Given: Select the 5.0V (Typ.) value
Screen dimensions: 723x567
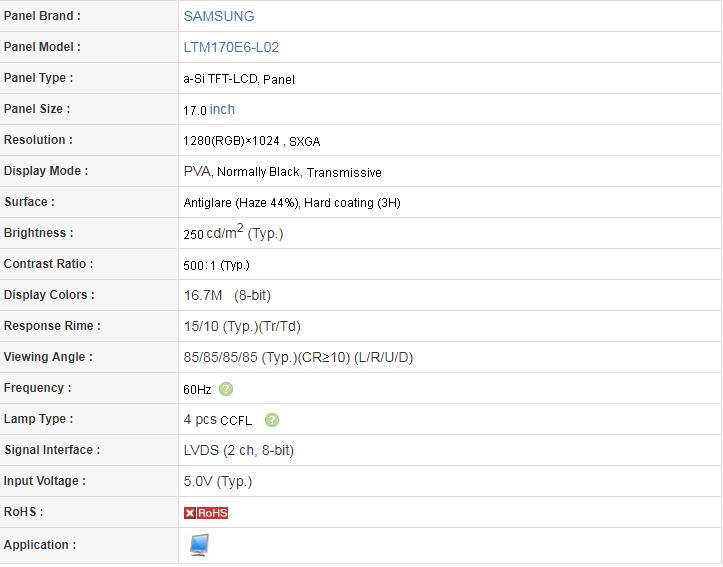Looking at the screenshot, I should [218, 482].
